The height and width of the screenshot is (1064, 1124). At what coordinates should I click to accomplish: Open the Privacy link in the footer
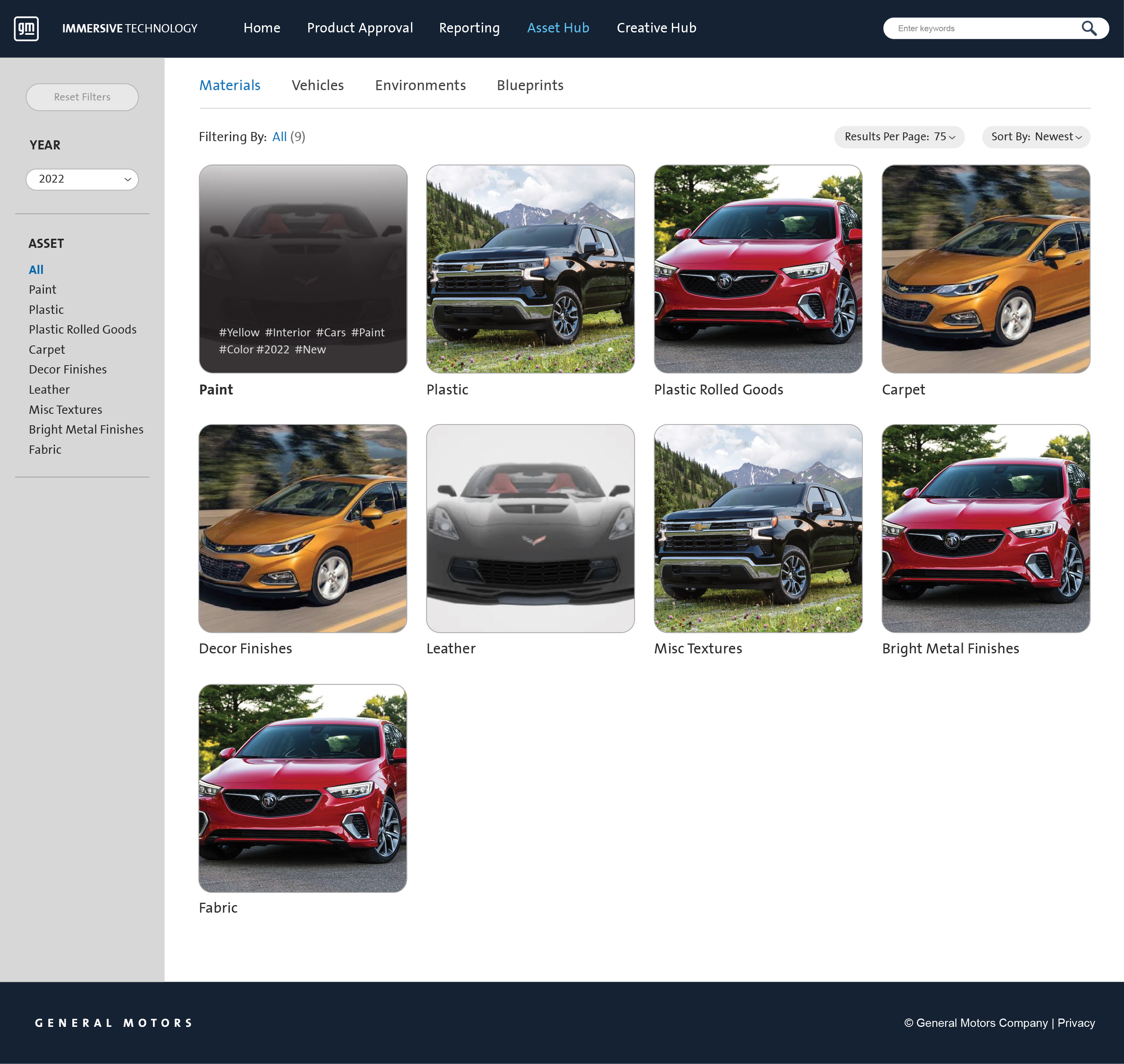[1075, 1022]
